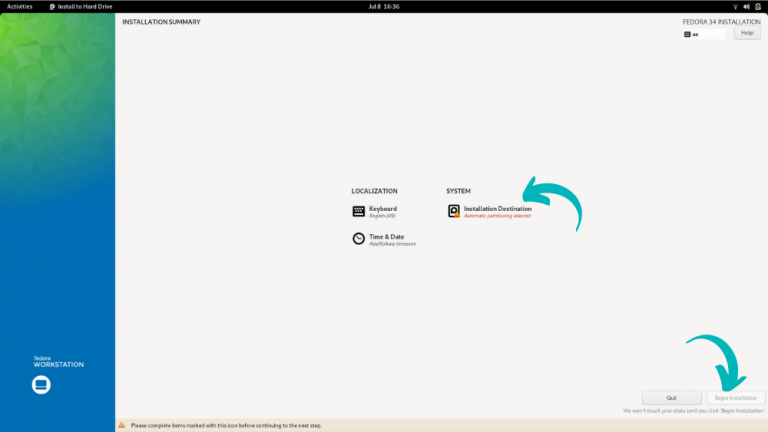Click the Fedora Workstation logo icon

pyautogui.click(x=41, y=384)
